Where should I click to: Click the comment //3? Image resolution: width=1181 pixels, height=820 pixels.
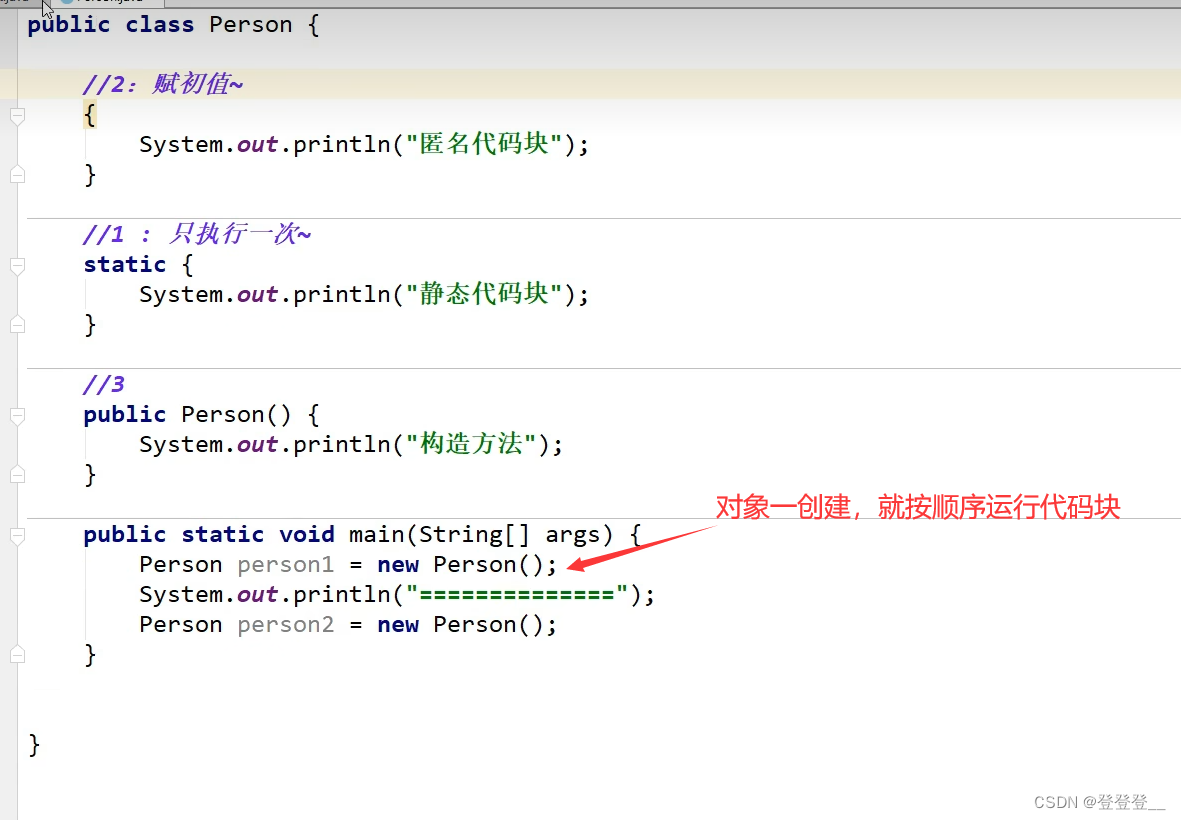coord(104,384)
